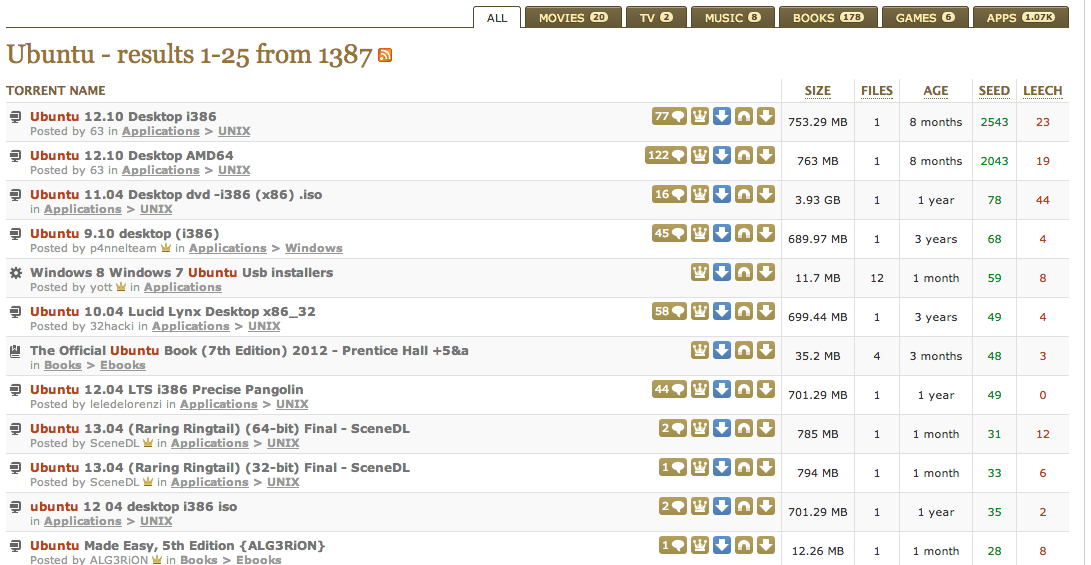
Task: Switch to the GAMES tab
Action: (925, 17)
